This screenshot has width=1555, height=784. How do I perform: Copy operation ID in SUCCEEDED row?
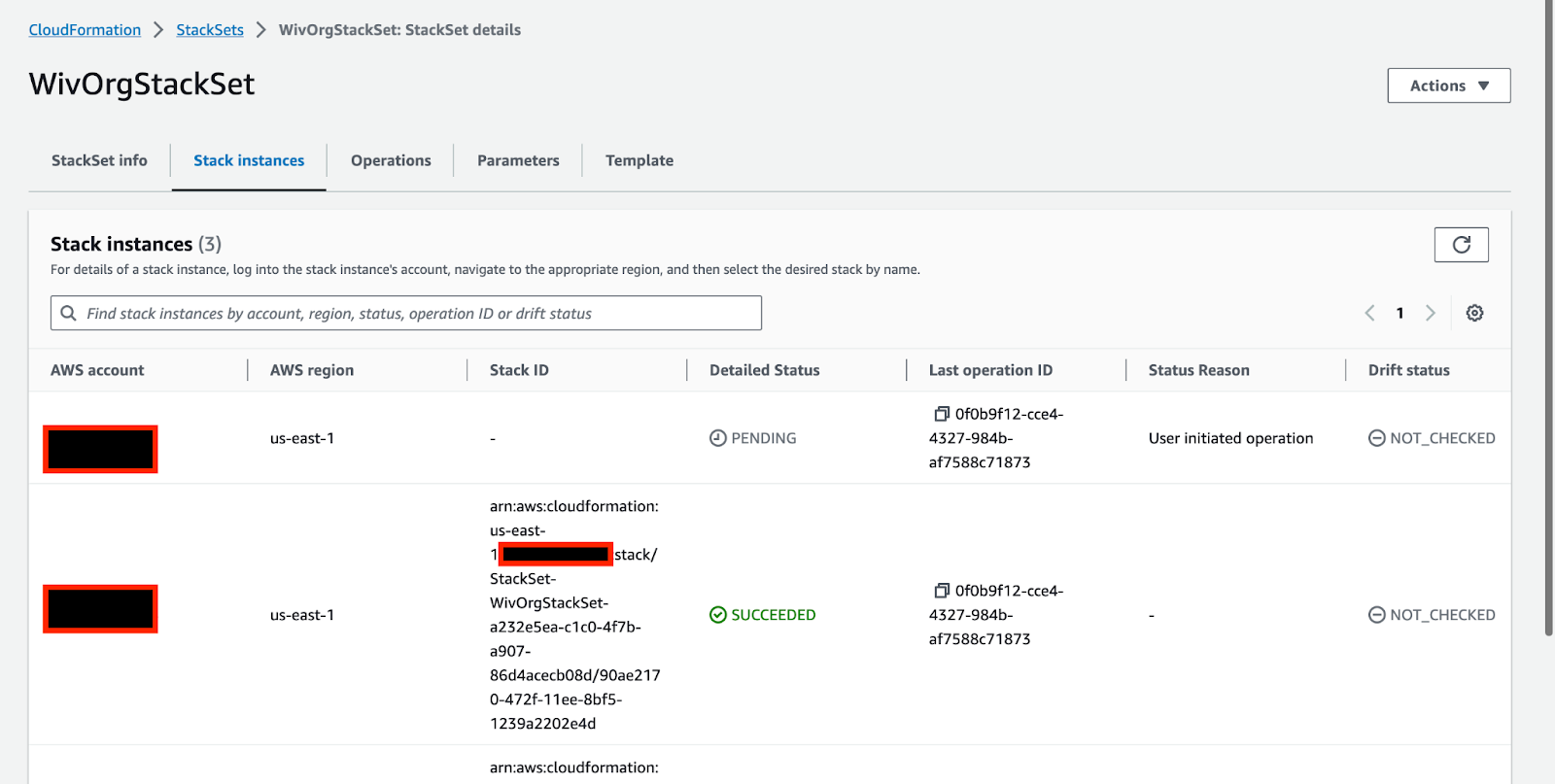[942, 591]
